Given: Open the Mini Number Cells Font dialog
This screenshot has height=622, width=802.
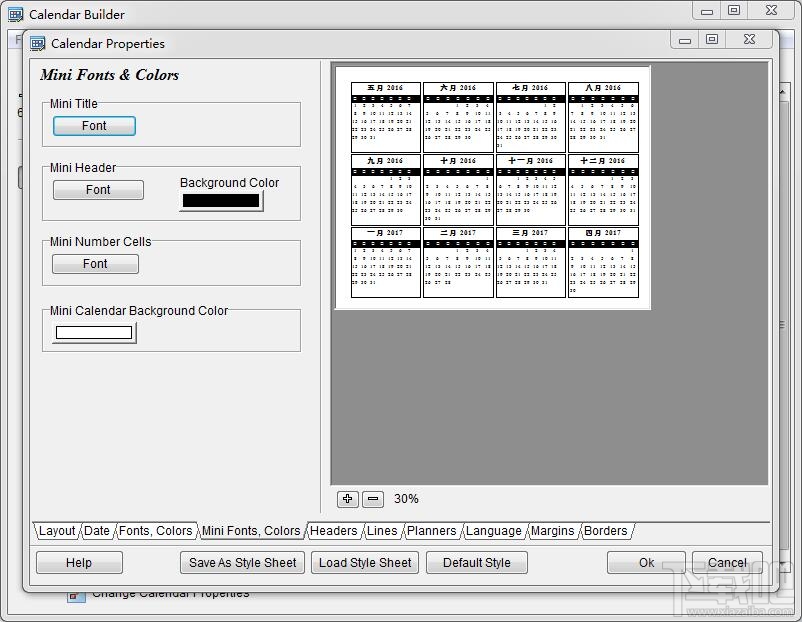Looking at the screenshot, I should 94,264.
